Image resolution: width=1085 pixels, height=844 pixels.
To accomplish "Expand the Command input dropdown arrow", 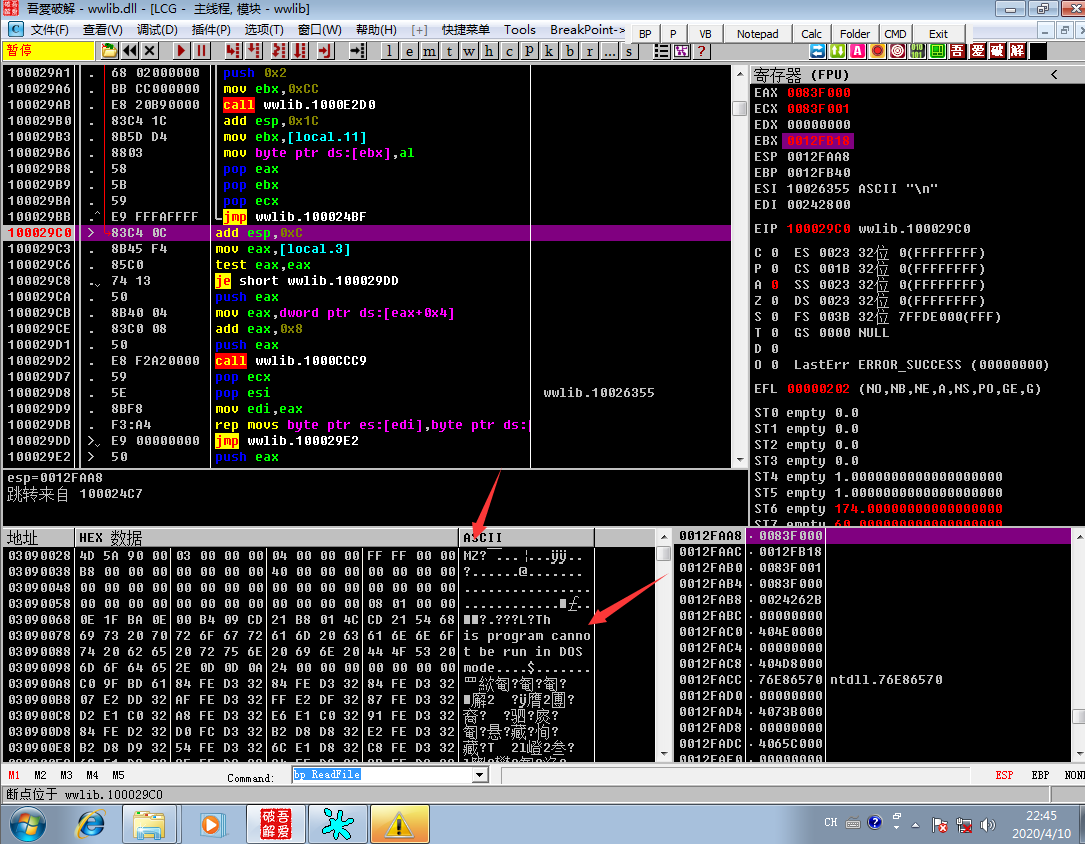I will 480,775.
